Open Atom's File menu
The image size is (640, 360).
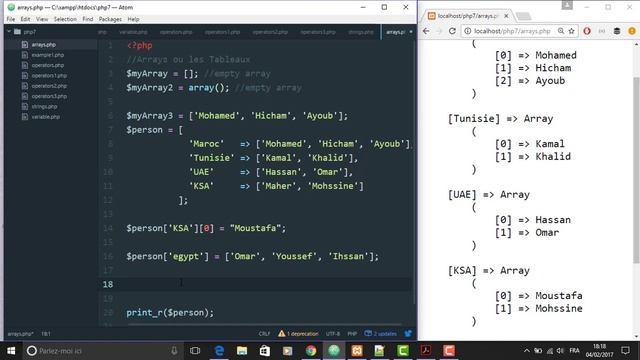[11, 19]
